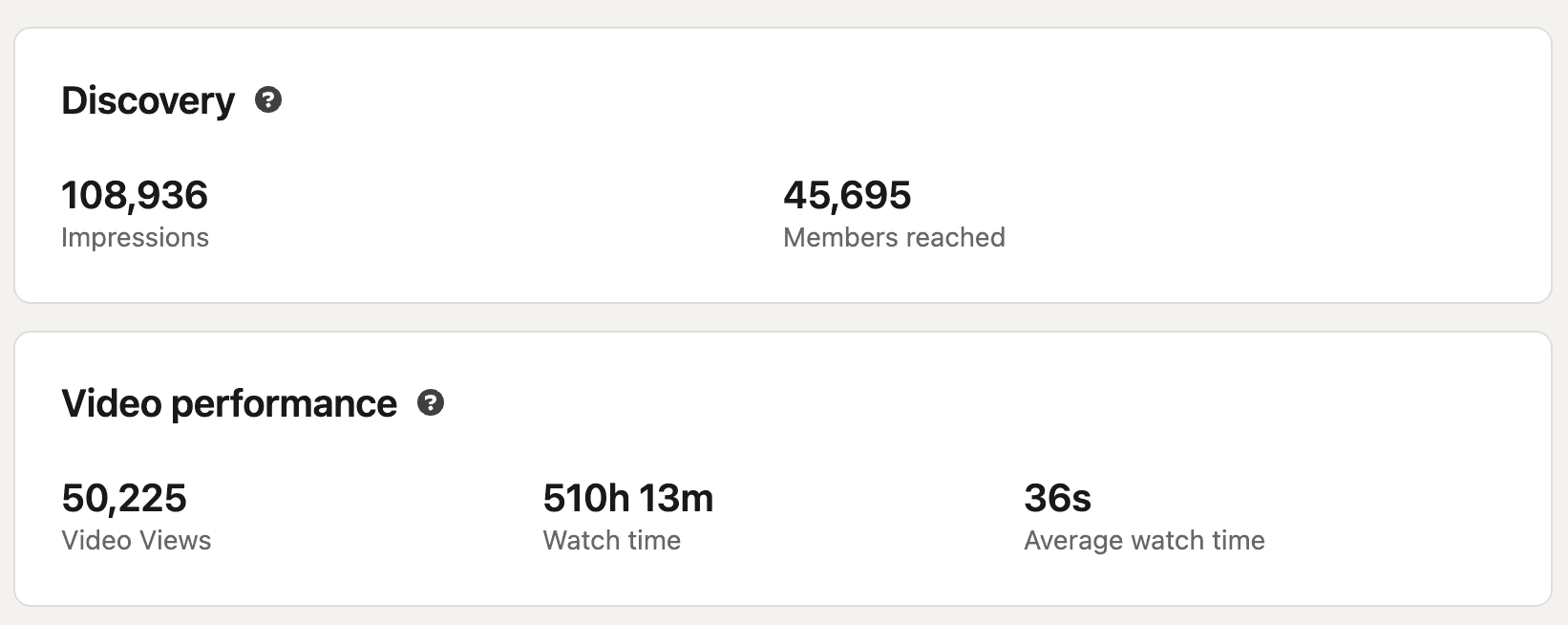The height and width of the screenshot is (625, 1568).
Task: Click the Video Views label
Action: (x=136, y=540)
